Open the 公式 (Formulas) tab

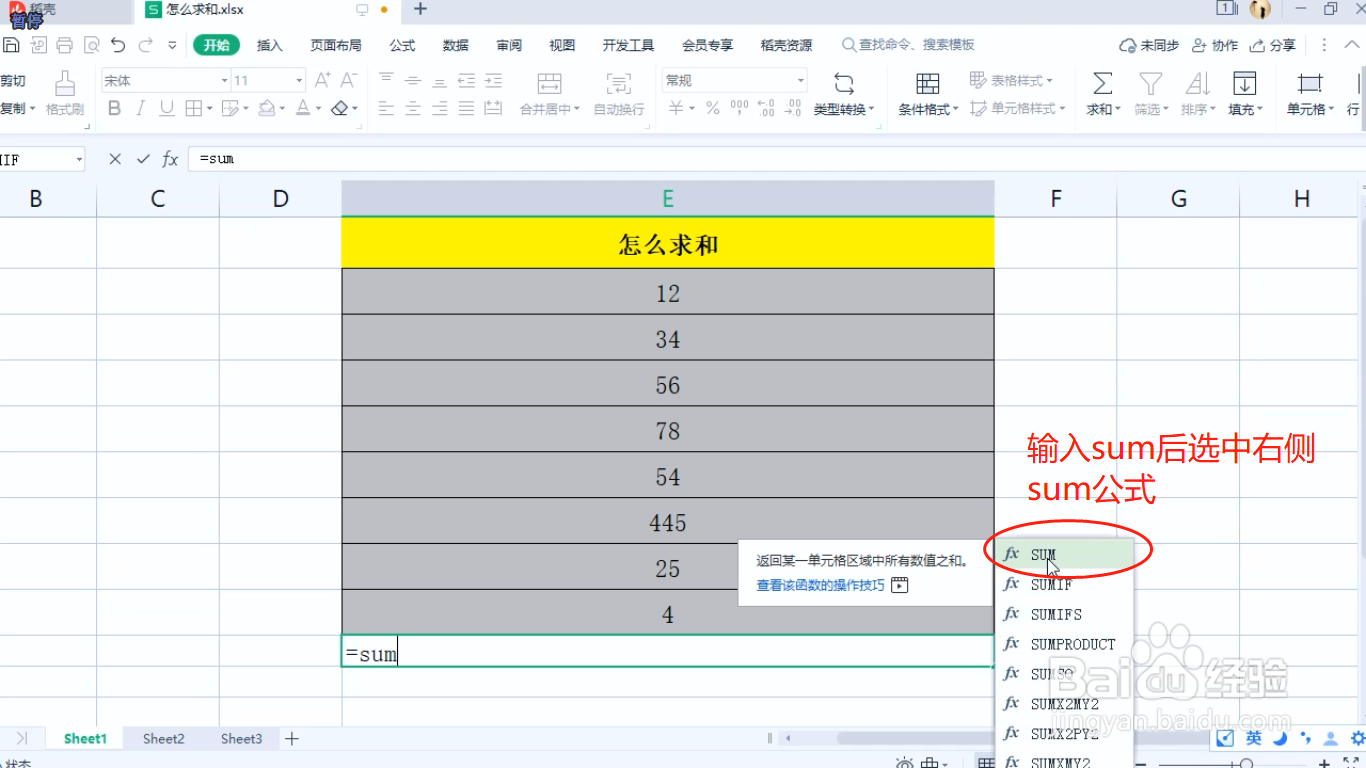coord(402,45)
